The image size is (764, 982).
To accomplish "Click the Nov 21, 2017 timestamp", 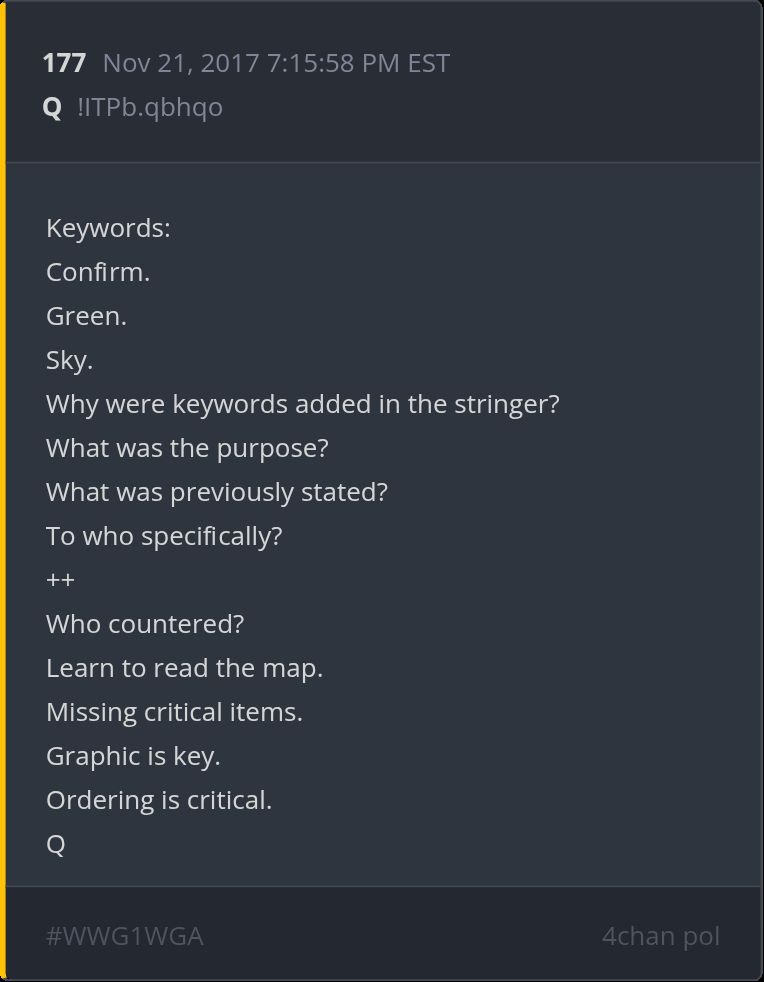I will [x=276, y=63].
